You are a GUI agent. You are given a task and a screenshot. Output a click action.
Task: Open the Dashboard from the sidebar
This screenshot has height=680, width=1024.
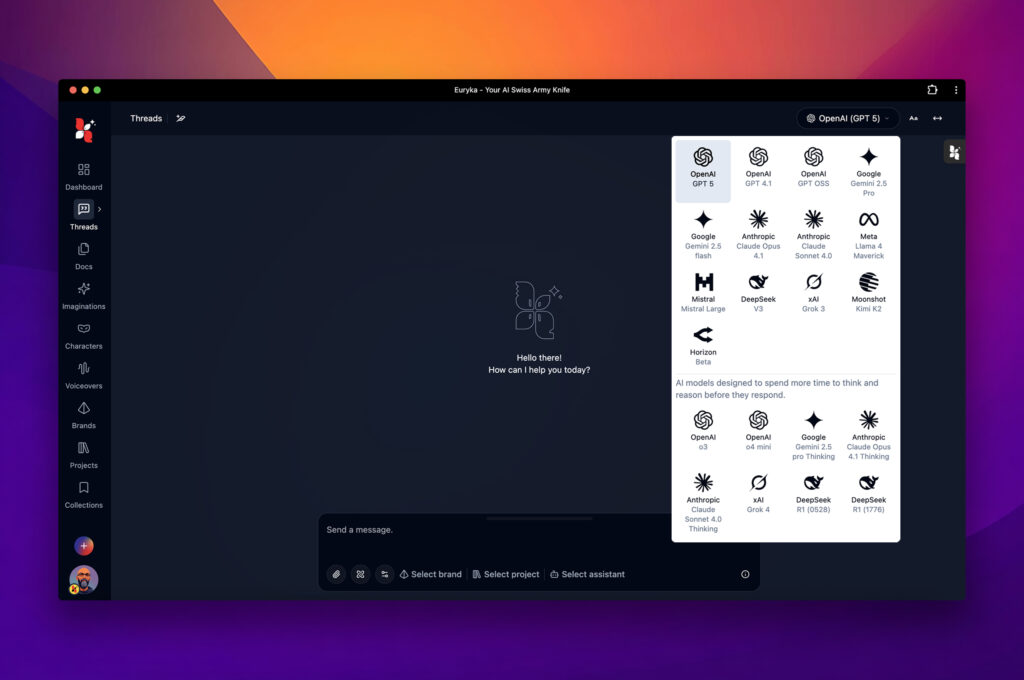tap(84, 176)
